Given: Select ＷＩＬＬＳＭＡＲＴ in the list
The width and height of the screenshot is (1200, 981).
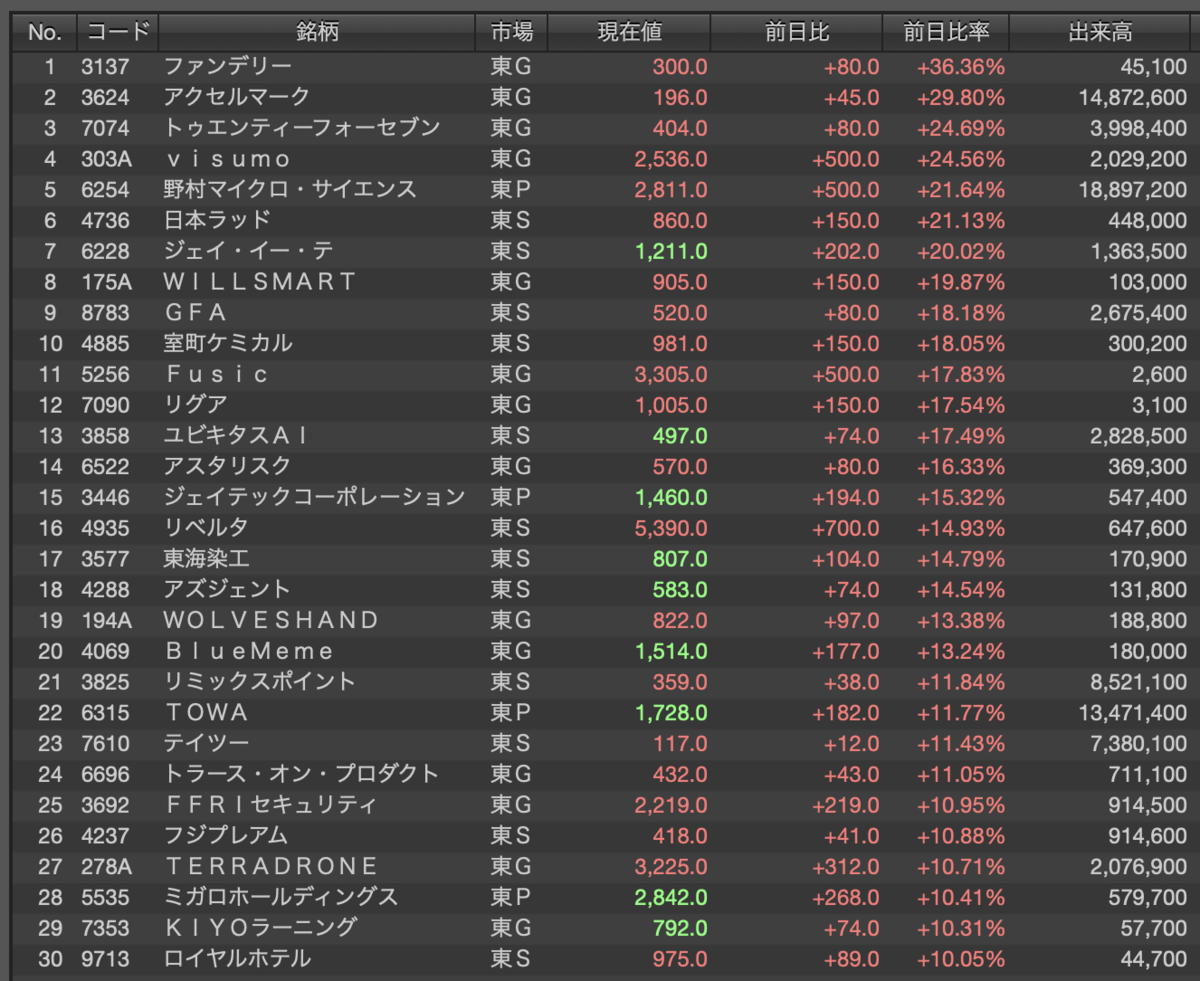Looking at the screenshot, I should [x=260, y=282].
